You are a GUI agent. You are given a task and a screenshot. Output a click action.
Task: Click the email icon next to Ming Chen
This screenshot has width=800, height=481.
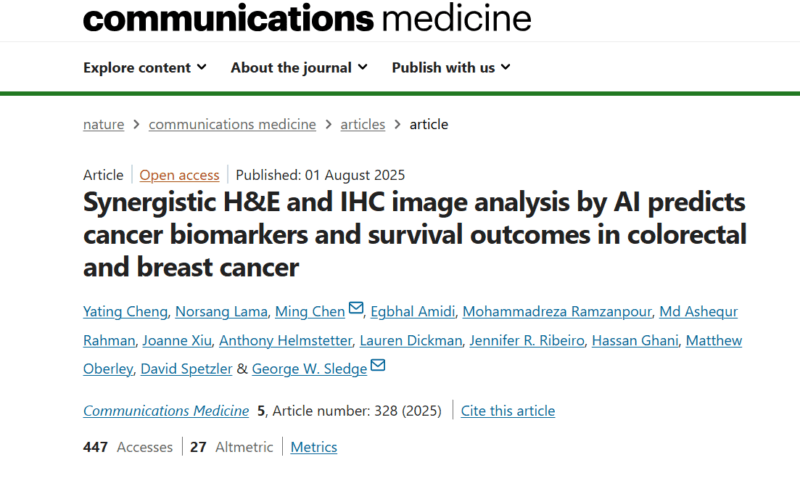click(x=356, y=308)
